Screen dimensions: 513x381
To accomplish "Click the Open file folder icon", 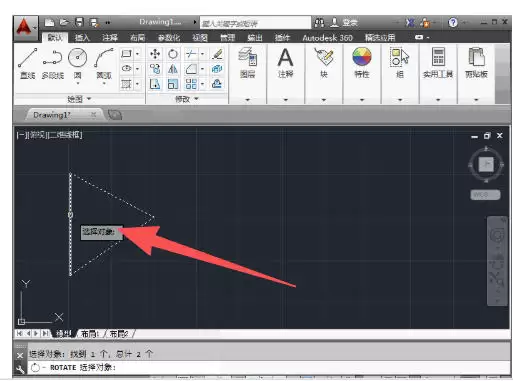I will pos(64,22).
